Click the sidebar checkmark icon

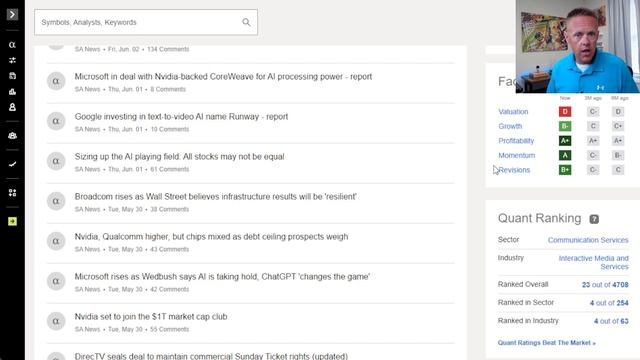tap(12, 164)
